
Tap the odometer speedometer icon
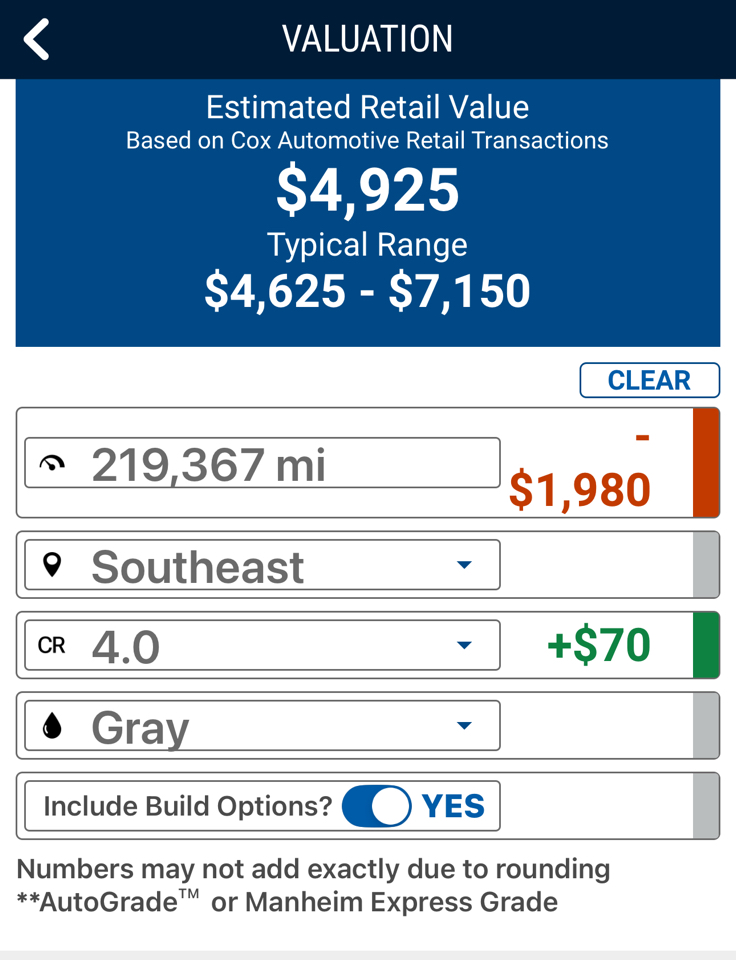(52, 464)
